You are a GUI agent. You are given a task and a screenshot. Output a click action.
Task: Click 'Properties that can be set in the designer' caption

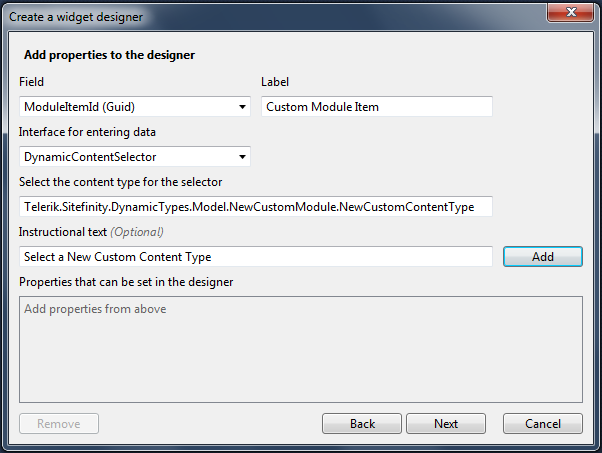(x=126, y=282)
